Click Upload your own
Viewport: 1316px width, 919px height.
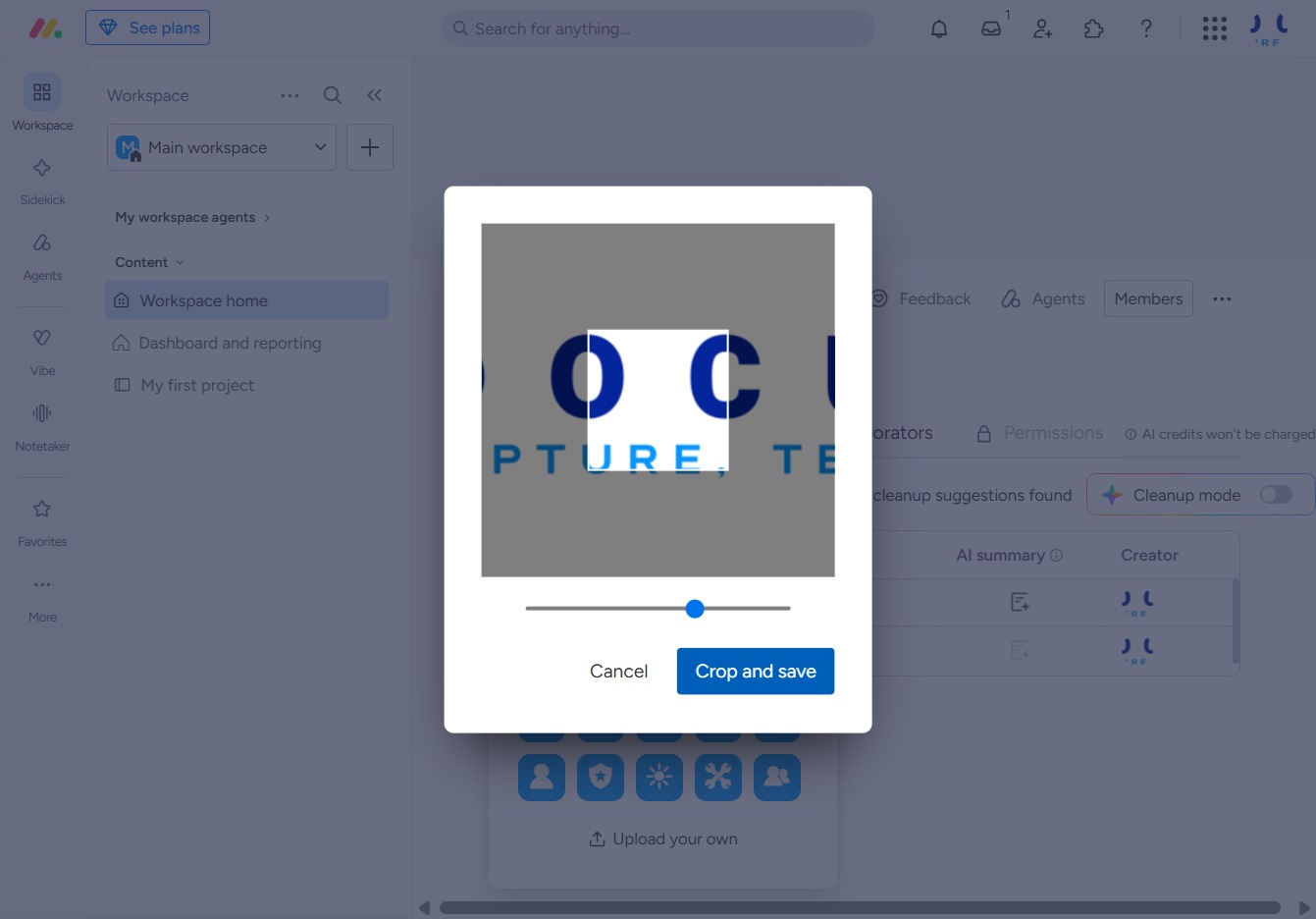click(663, 838)
